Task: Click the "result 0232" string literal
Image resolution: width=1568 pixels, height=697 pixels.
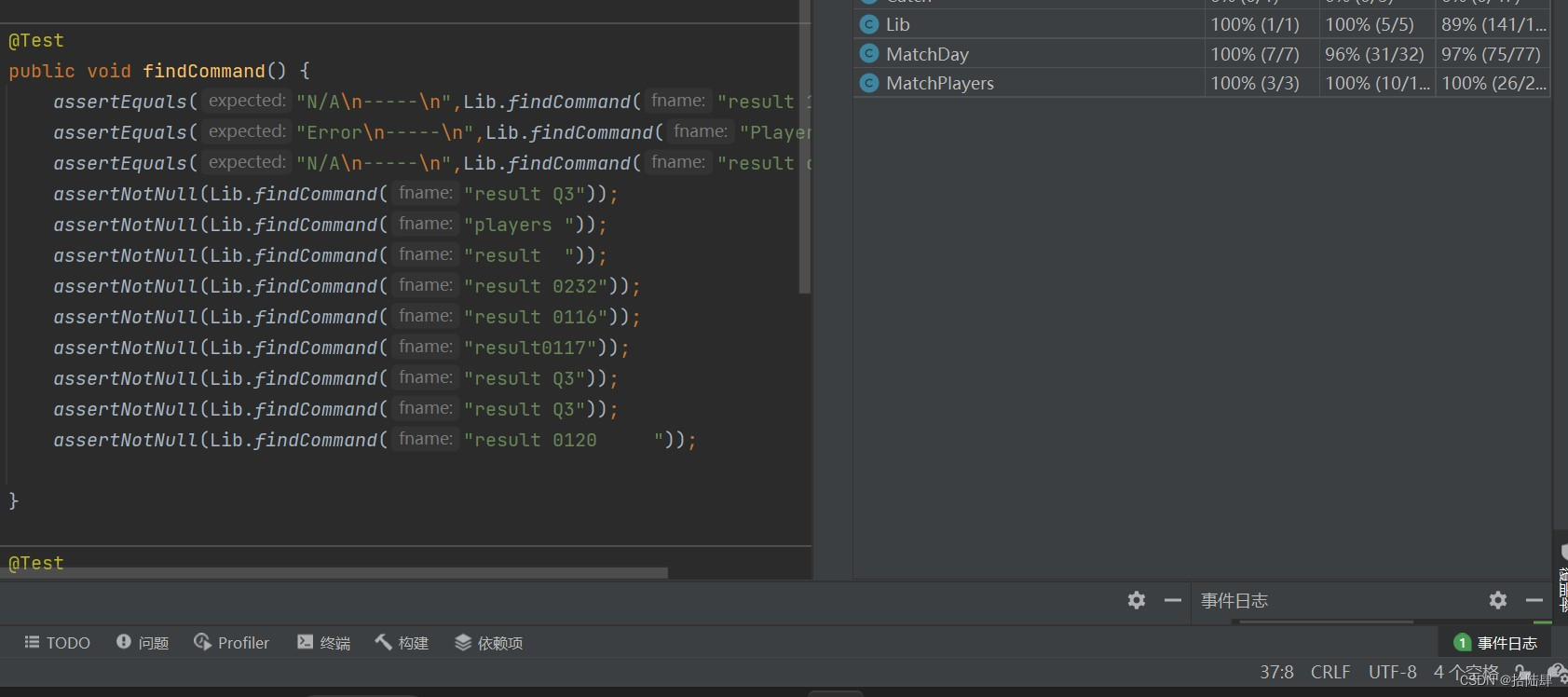Action: [x=536, y=286]
